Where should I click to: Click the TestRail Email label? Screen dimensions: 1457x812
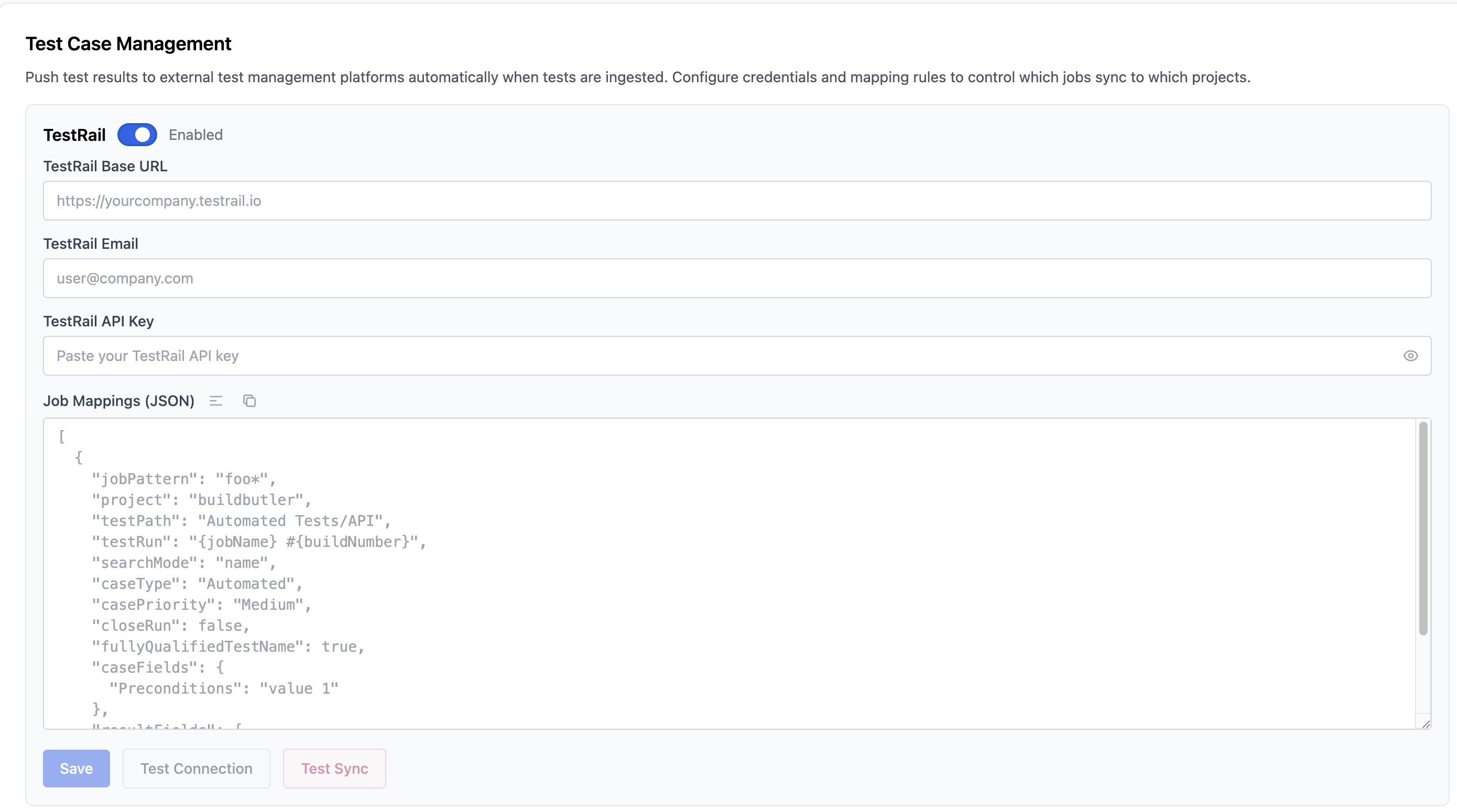point(91,244)
